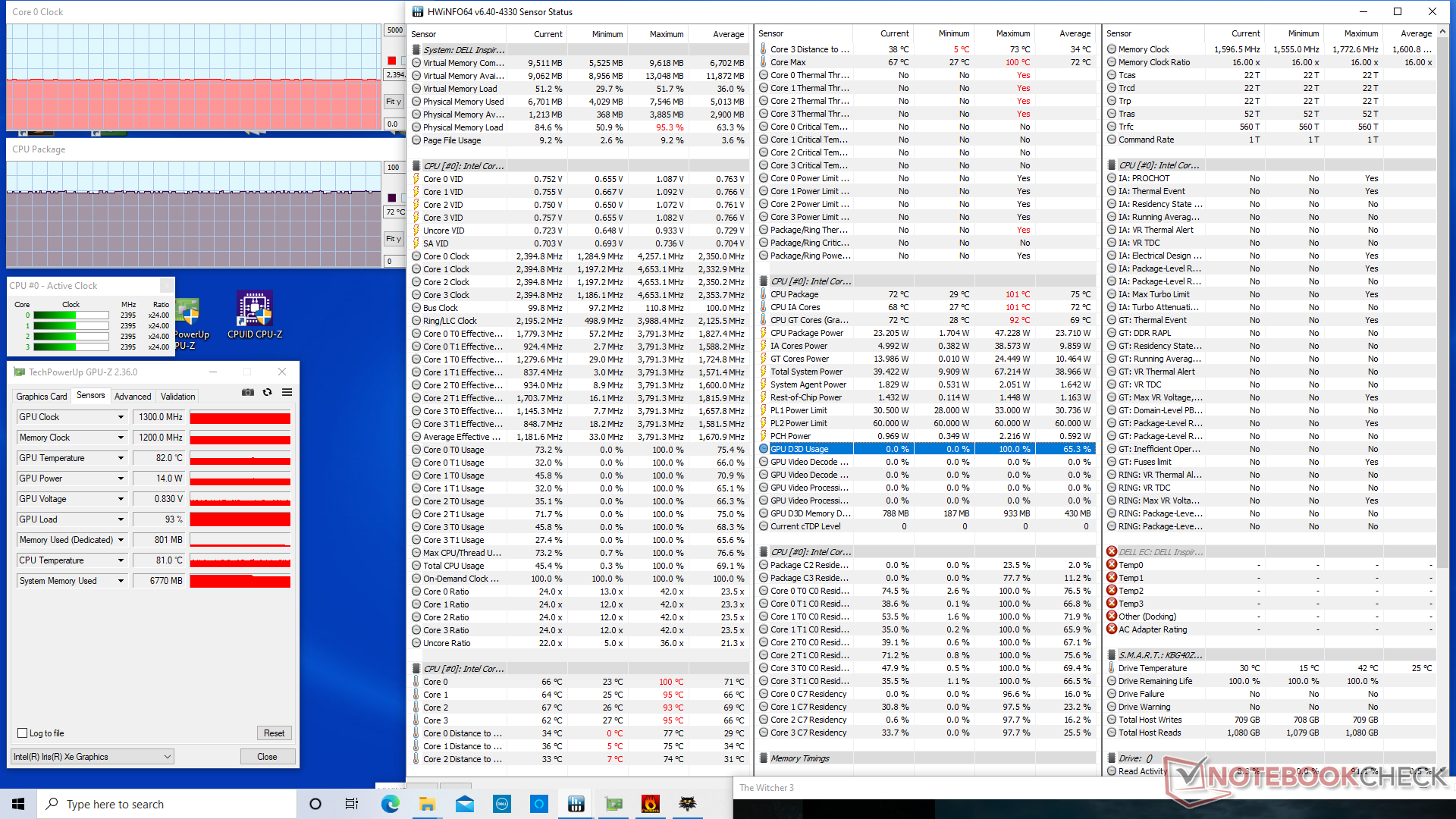This screenshot has width=1456, height=819.
Task: Click the Dell app taskbar icon
Action: (x=502, y=804)
